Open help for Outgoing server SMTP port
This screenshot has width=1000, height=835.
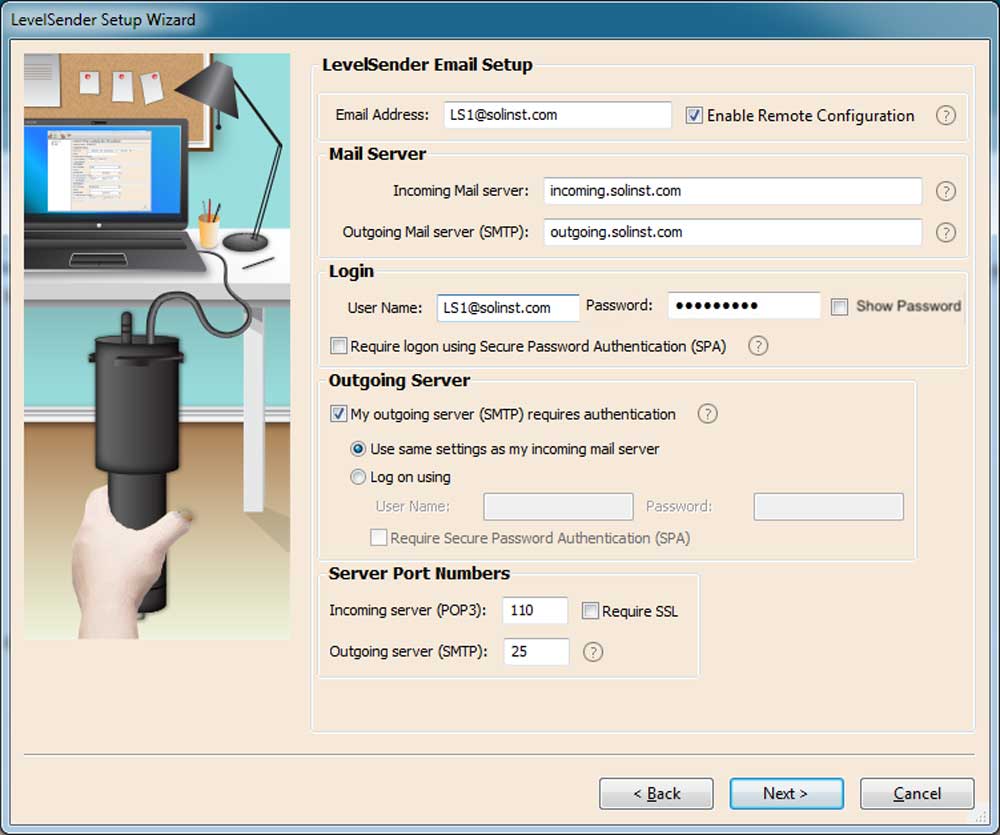tap(593, 652)
